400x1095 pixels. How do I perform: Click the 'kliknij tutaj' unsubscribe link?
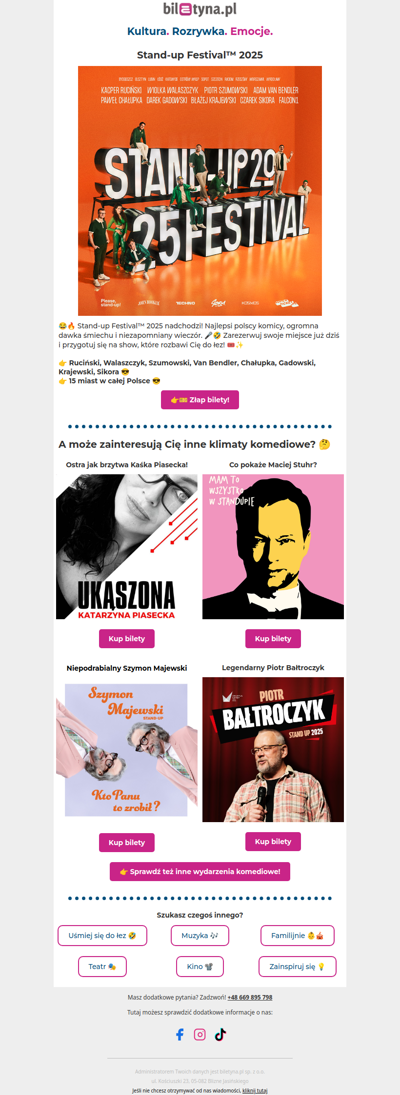255,1090
